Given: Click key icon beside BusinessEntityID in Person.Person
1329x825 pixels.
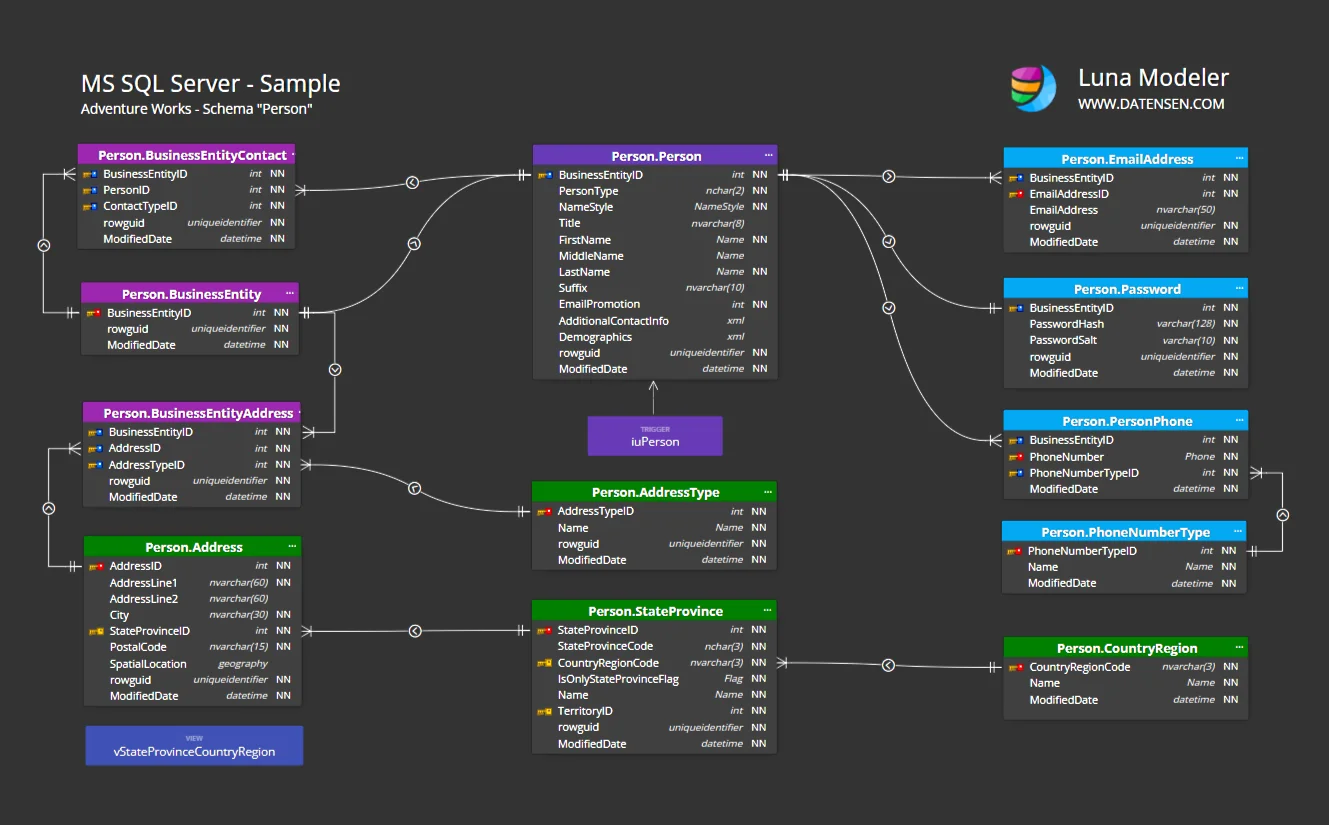Looking at the screenshot, I should pos(545,175).
